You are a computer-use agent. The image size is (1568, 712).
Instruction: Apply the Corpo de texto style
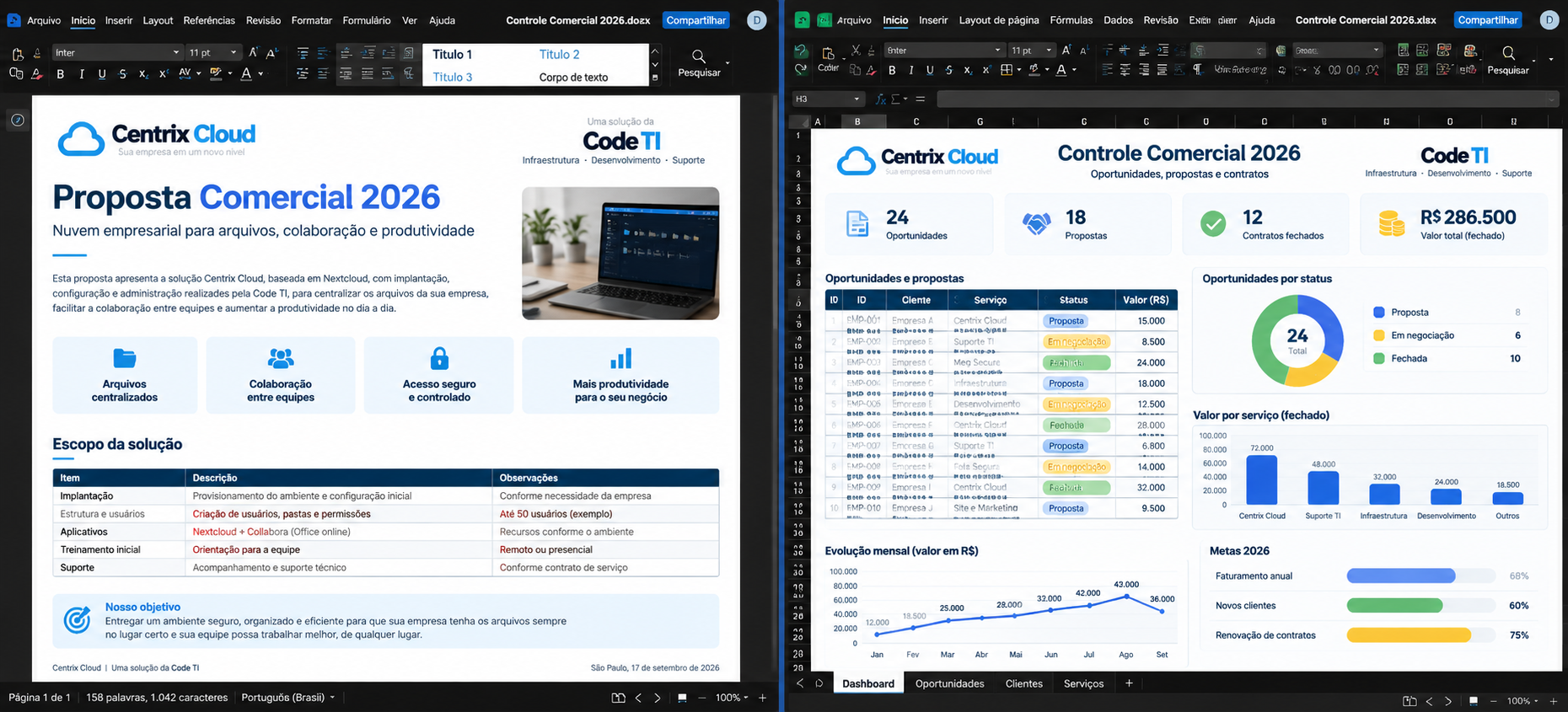coord(573,78)
